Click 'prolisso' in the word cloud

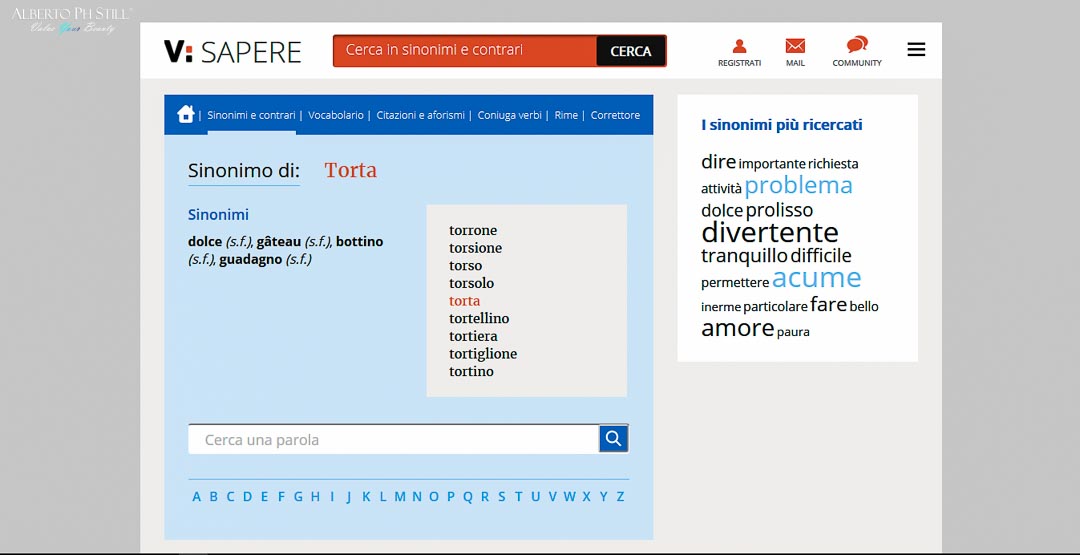779,210
